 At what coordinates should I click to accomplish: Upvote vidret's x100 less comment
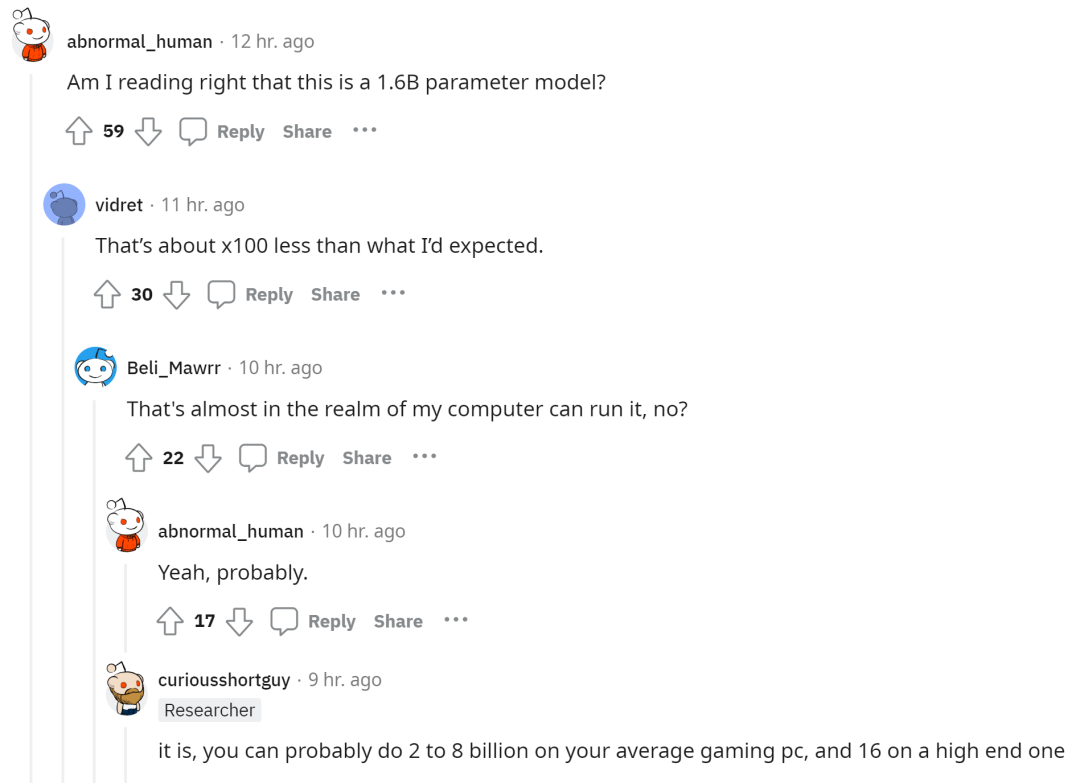(107, 295)
